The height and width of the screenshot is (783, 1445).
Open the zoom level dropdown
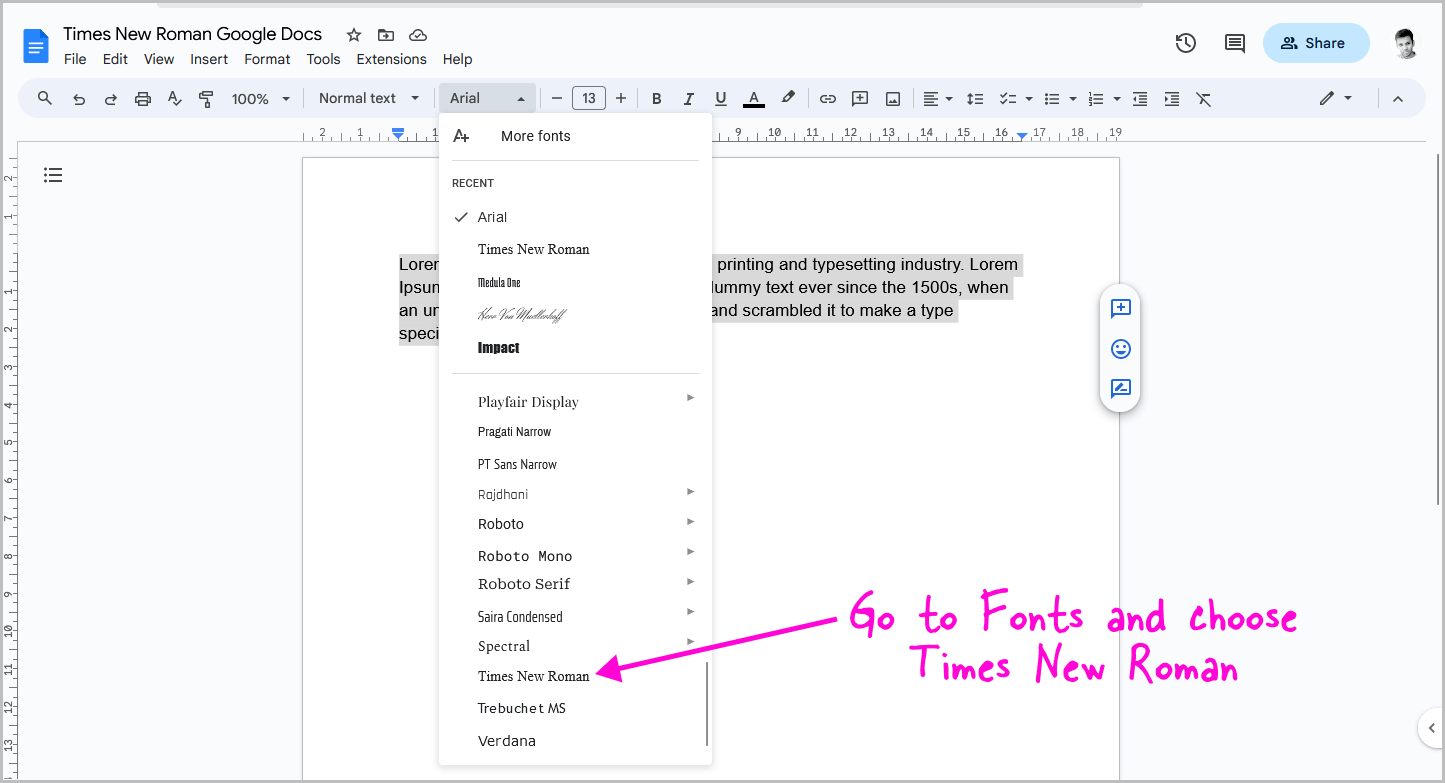pos(261,98)
